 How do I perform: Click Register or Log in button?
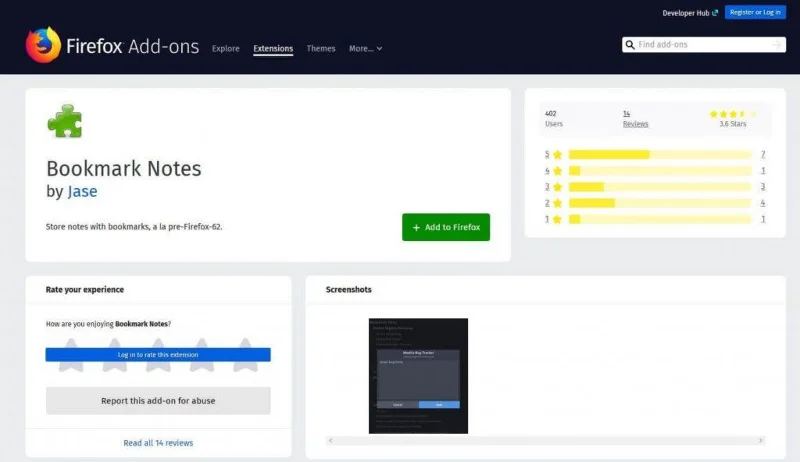[x=755, y=12]
